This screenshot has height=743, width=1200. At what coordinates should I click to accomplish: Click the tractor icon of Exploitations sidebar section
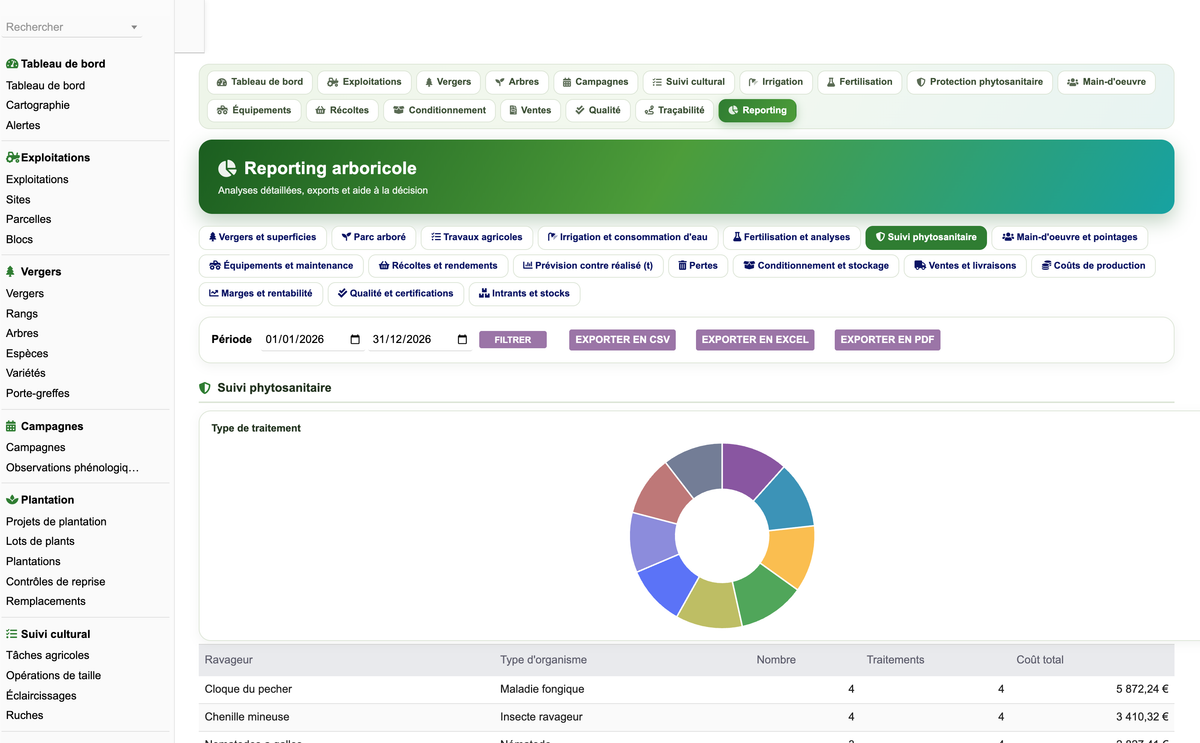click(13, 158)
